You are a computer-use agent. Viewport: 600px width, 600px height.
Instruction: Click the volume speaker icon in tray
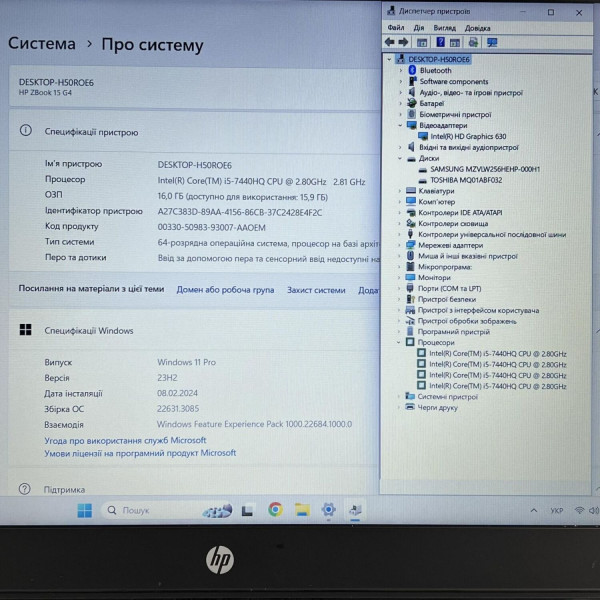tap(593, 510)
